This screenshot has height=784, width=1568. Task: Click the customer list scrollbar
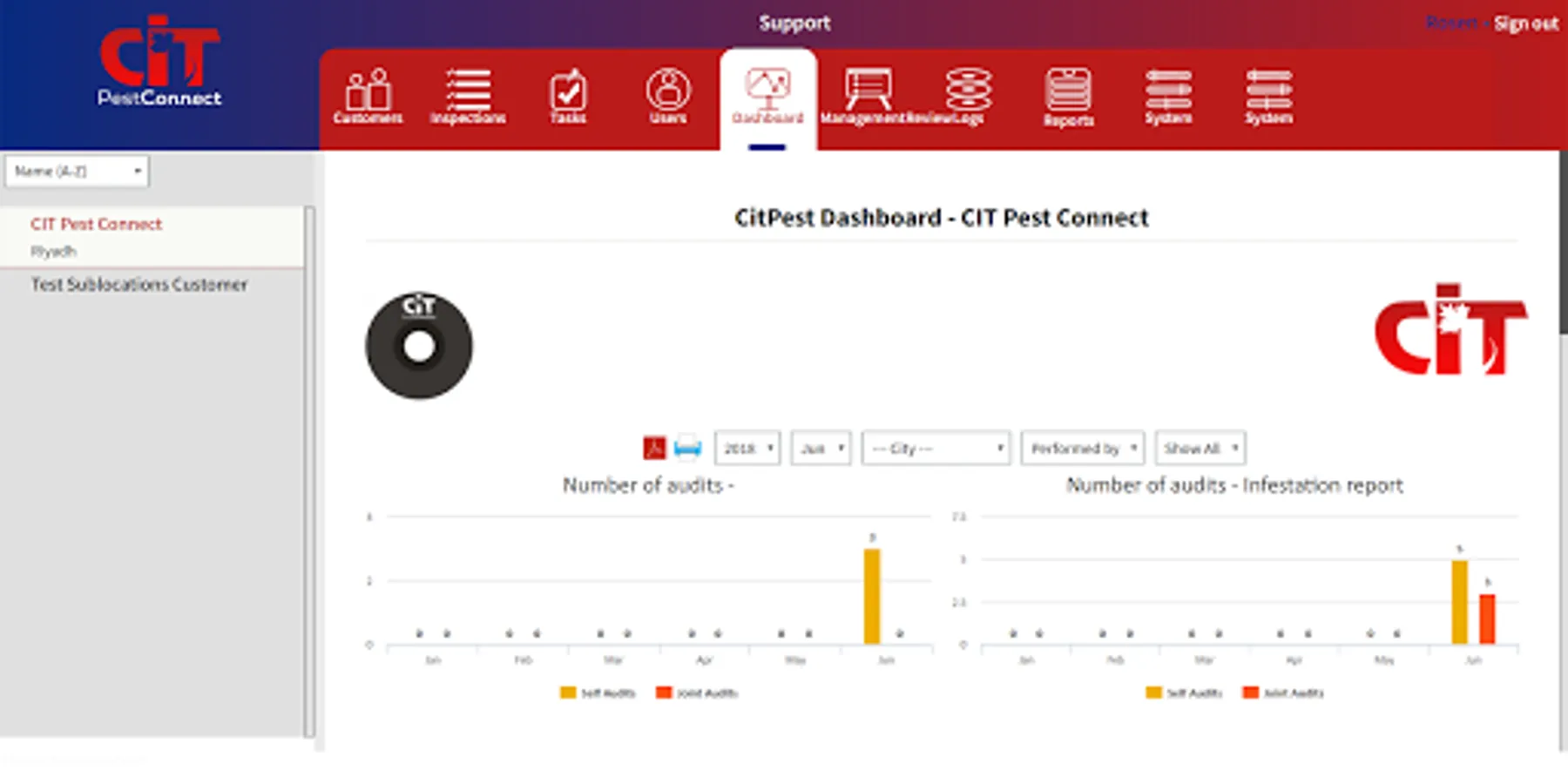tap(309, 471)
